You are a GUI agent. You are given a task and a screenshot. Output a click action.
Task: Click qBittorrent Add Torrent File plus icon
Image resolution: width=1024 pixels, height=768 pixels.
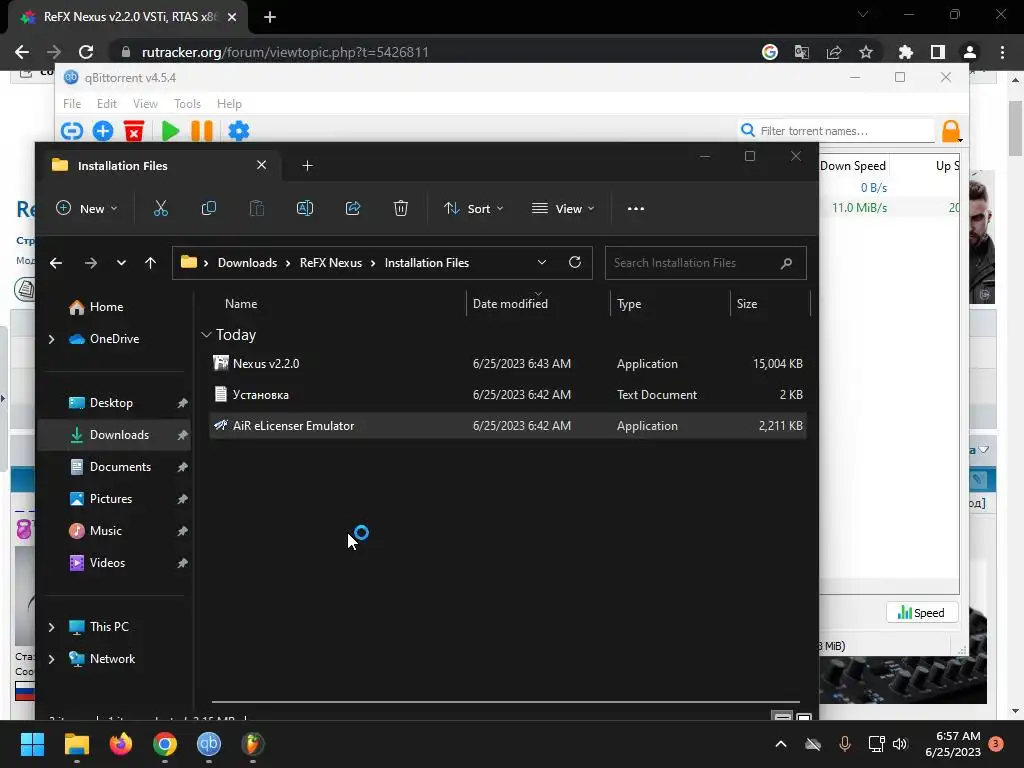click(103, 131)
